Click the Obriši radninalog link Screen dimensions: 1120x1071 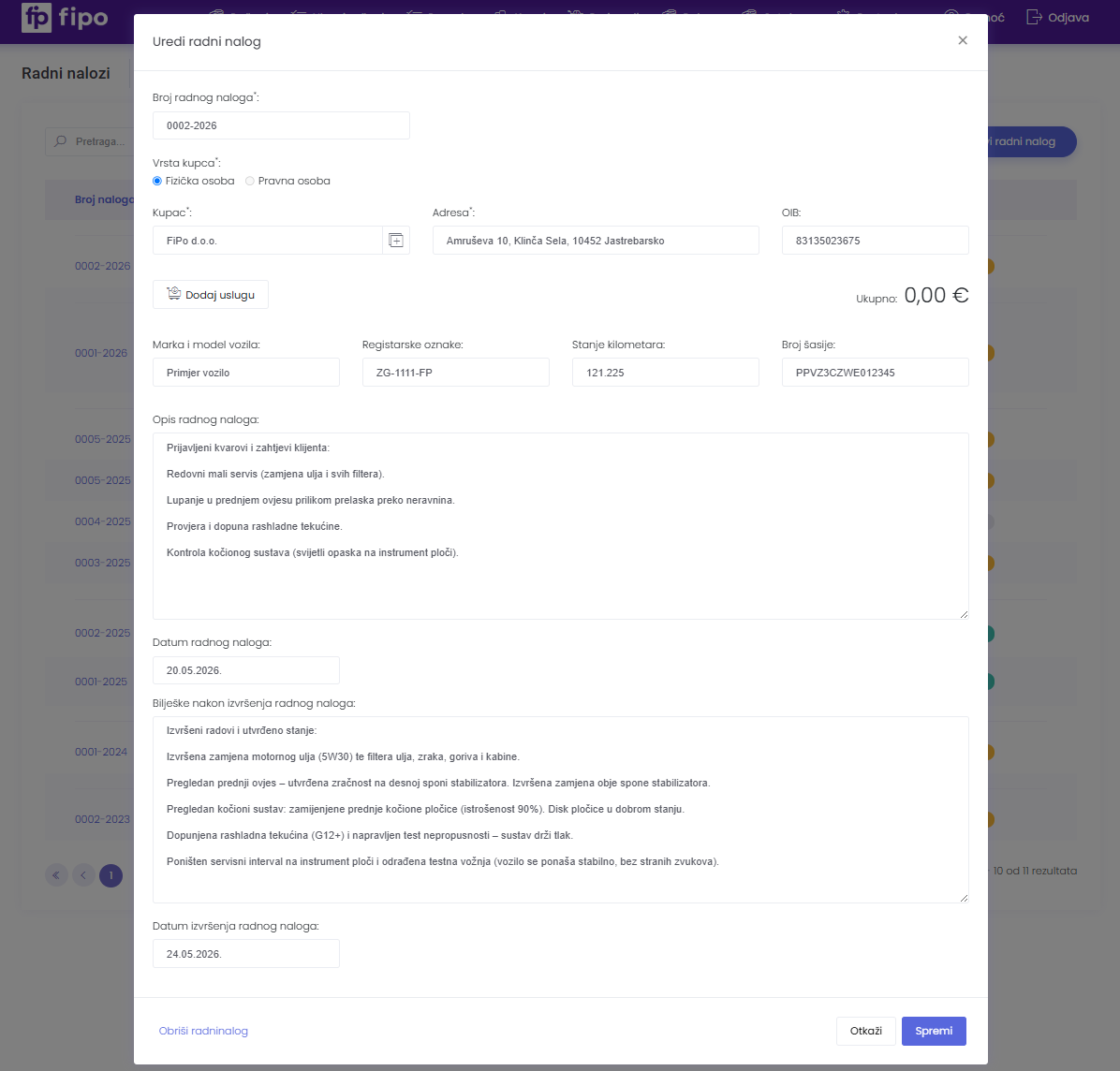[203, 1031]
